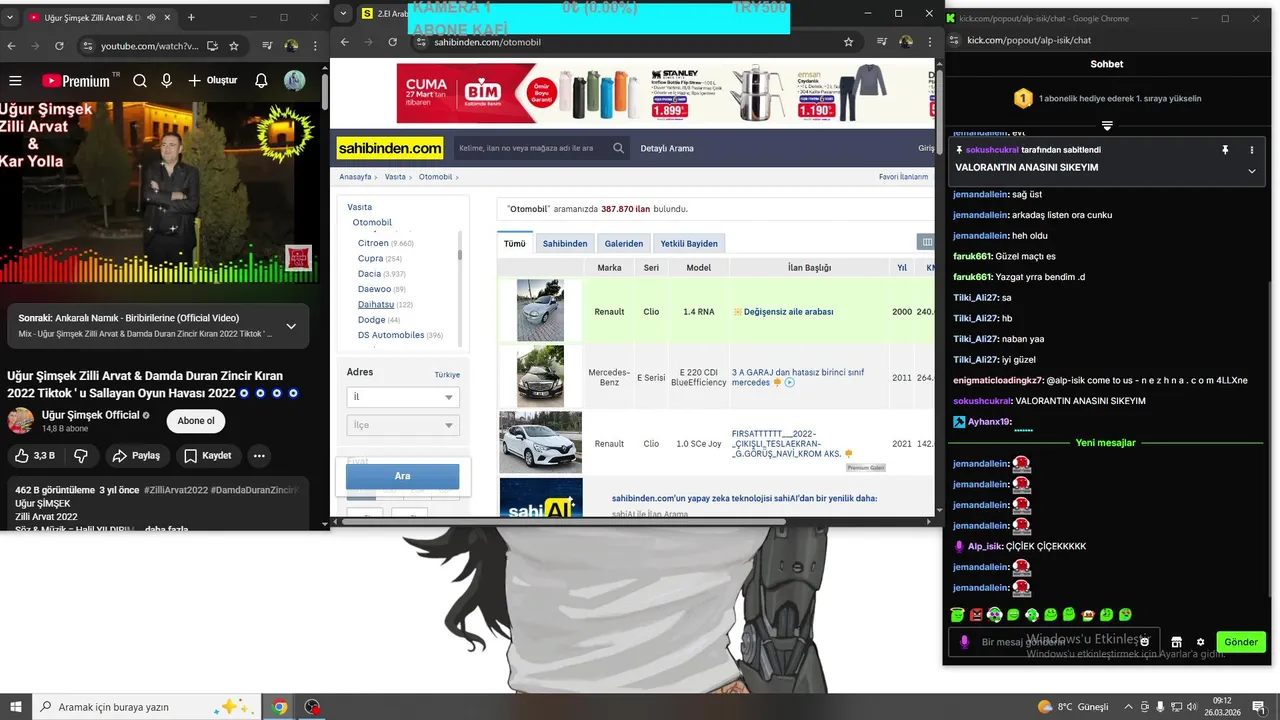Open the Mercedes-Benz listing thumbnail
Image resolution: width=1280 pixels, height=720 pixels.
[540, 376]
